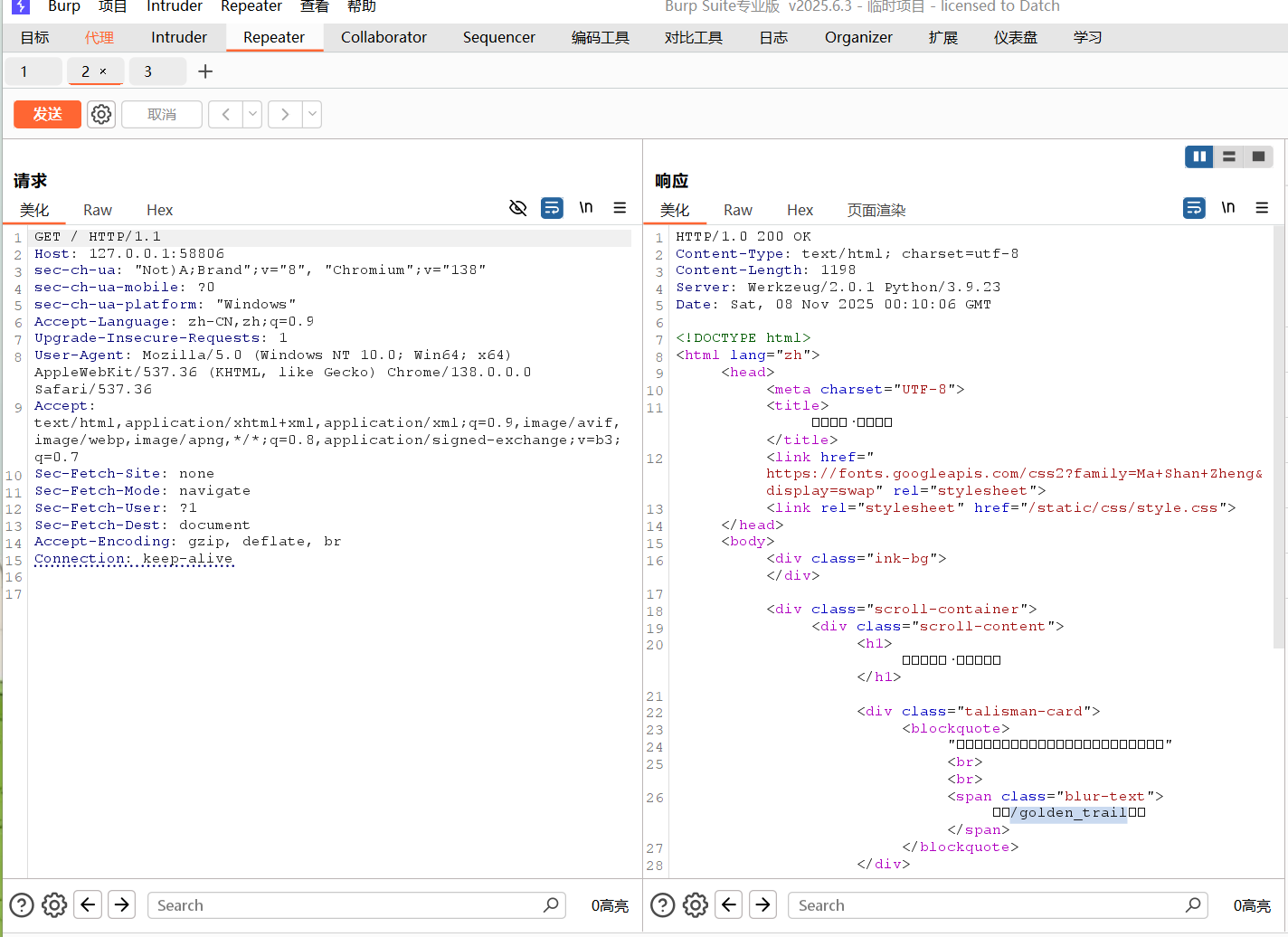Screen dimensions: 1288x937
Task: Toggle \n newline display in response panel
Action: point(1228,208)
